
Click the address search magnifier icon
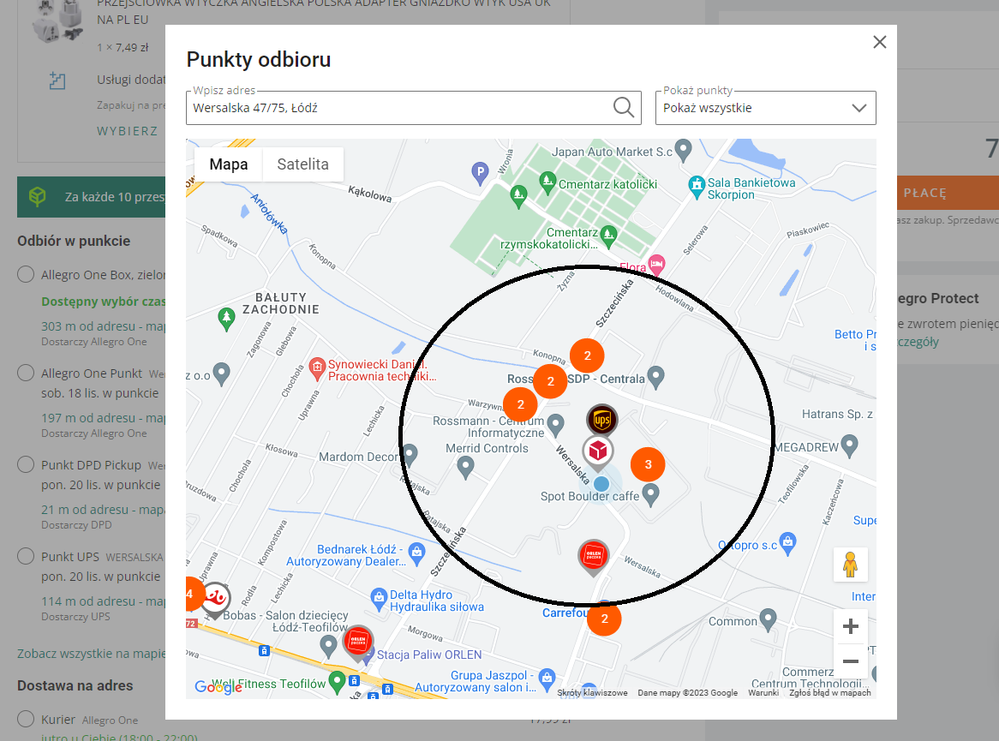[623, 108]
